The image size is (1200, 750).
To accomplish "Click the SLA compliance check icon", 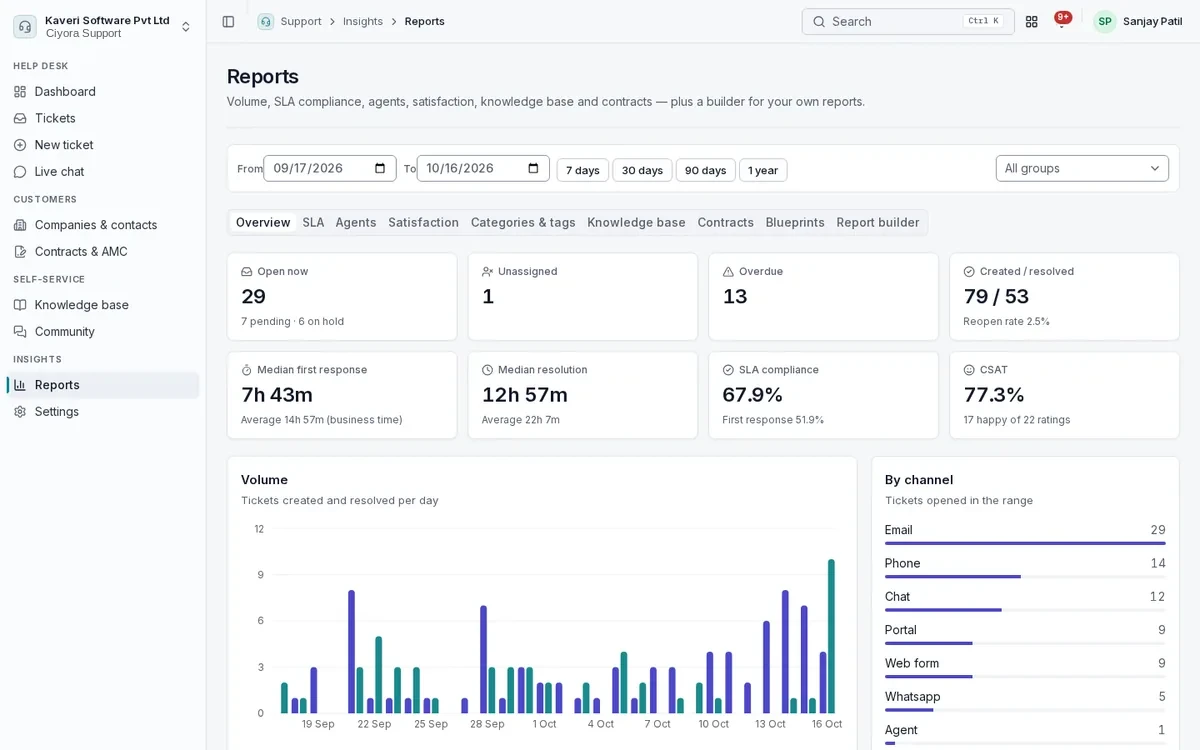I will [x=729, y=370].
